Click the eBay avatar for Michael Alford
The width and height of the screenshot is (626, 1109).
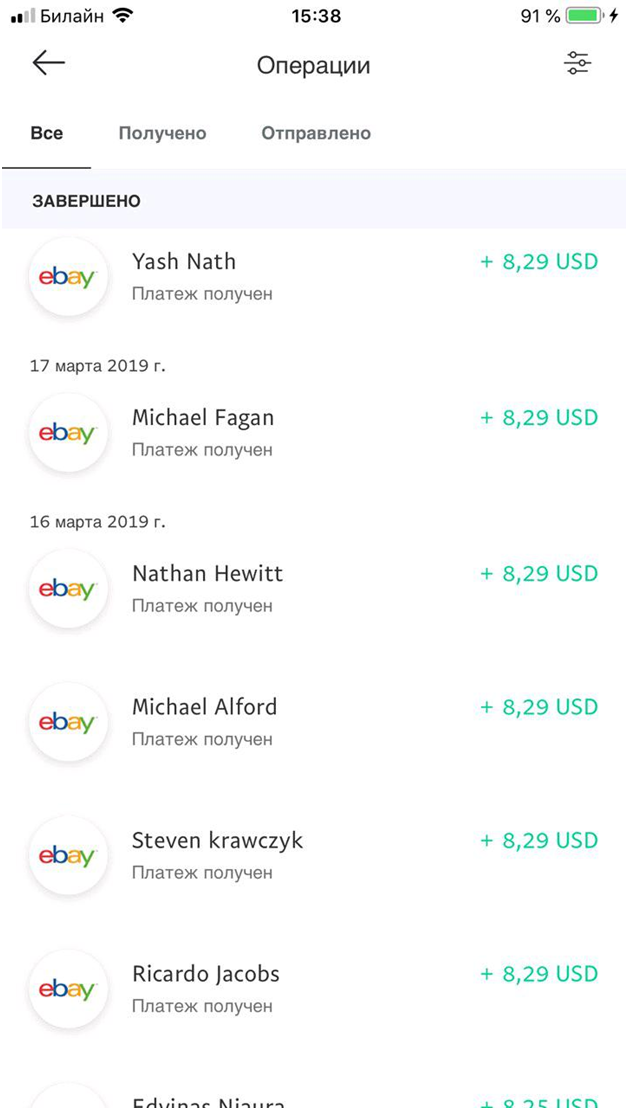coord(68,722)
